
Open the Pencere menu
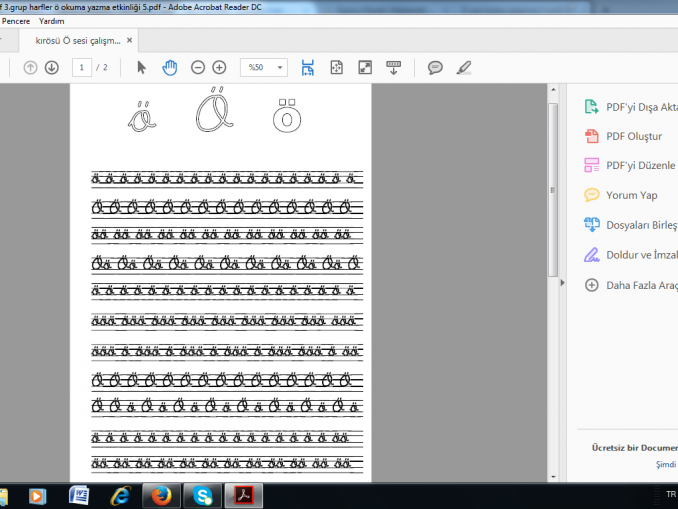tap(15, 21)
